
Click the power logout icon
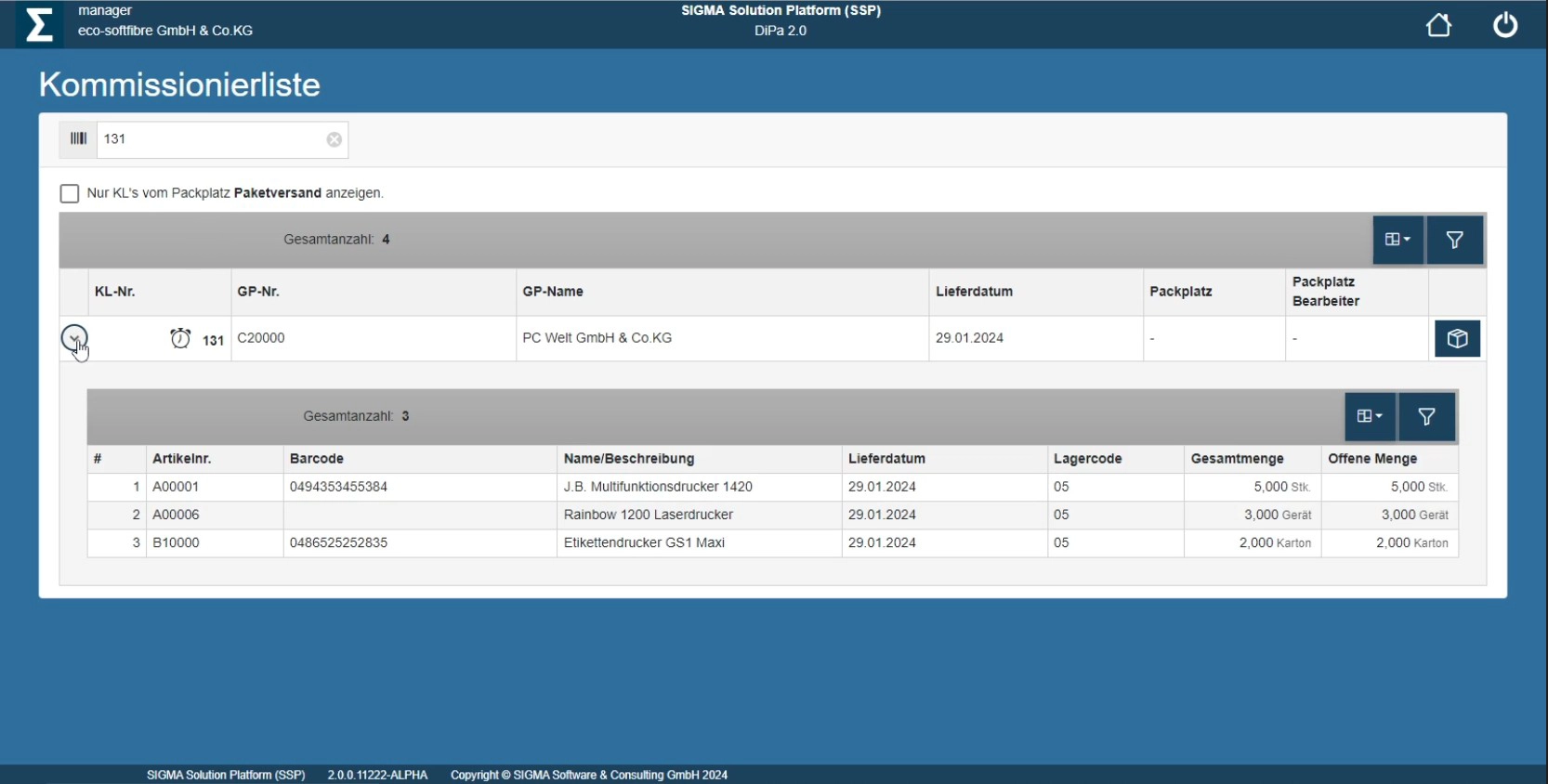click(x=1505, y=25)
